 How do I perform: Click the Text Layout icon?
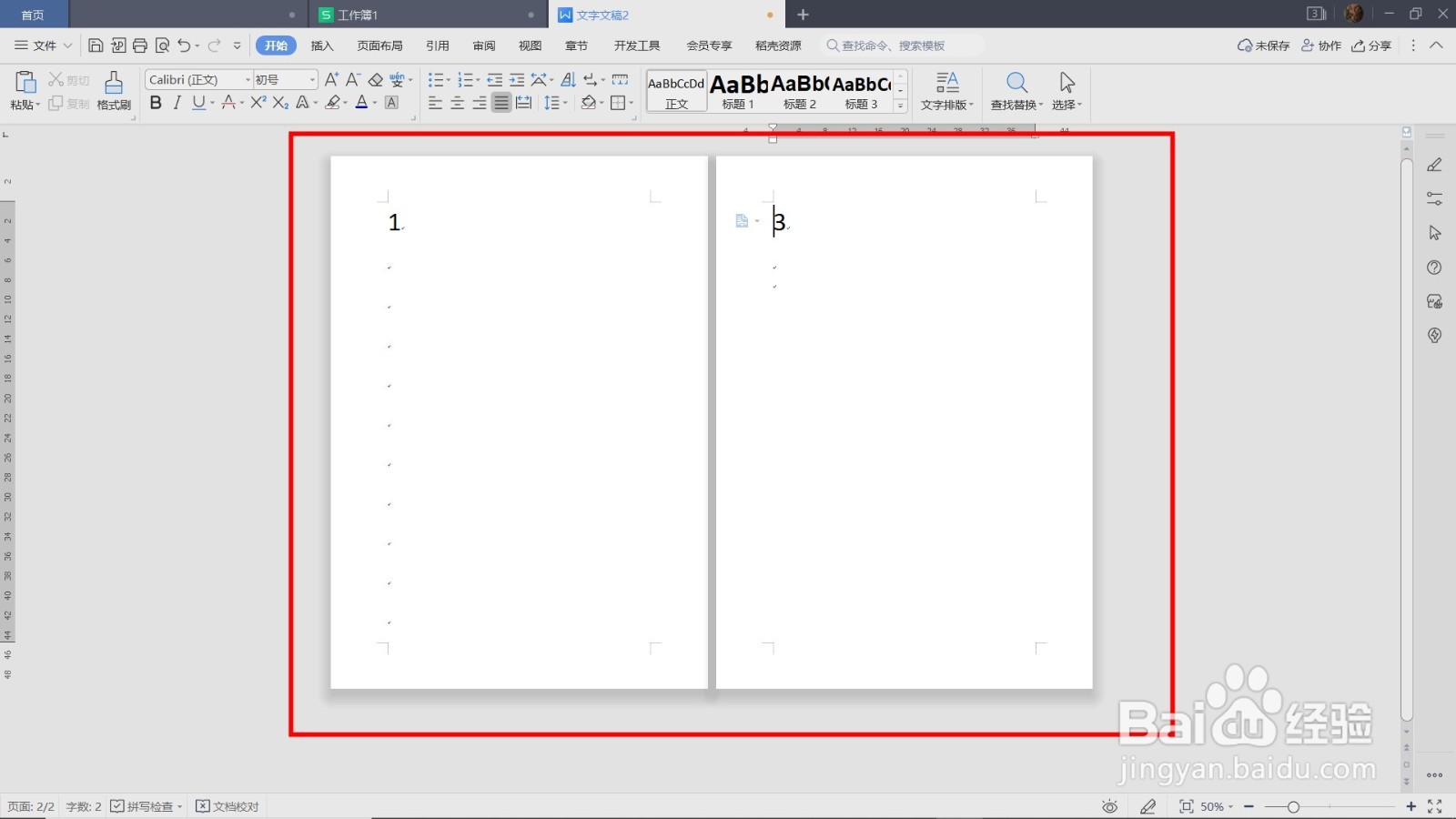[x=947, y=83]
